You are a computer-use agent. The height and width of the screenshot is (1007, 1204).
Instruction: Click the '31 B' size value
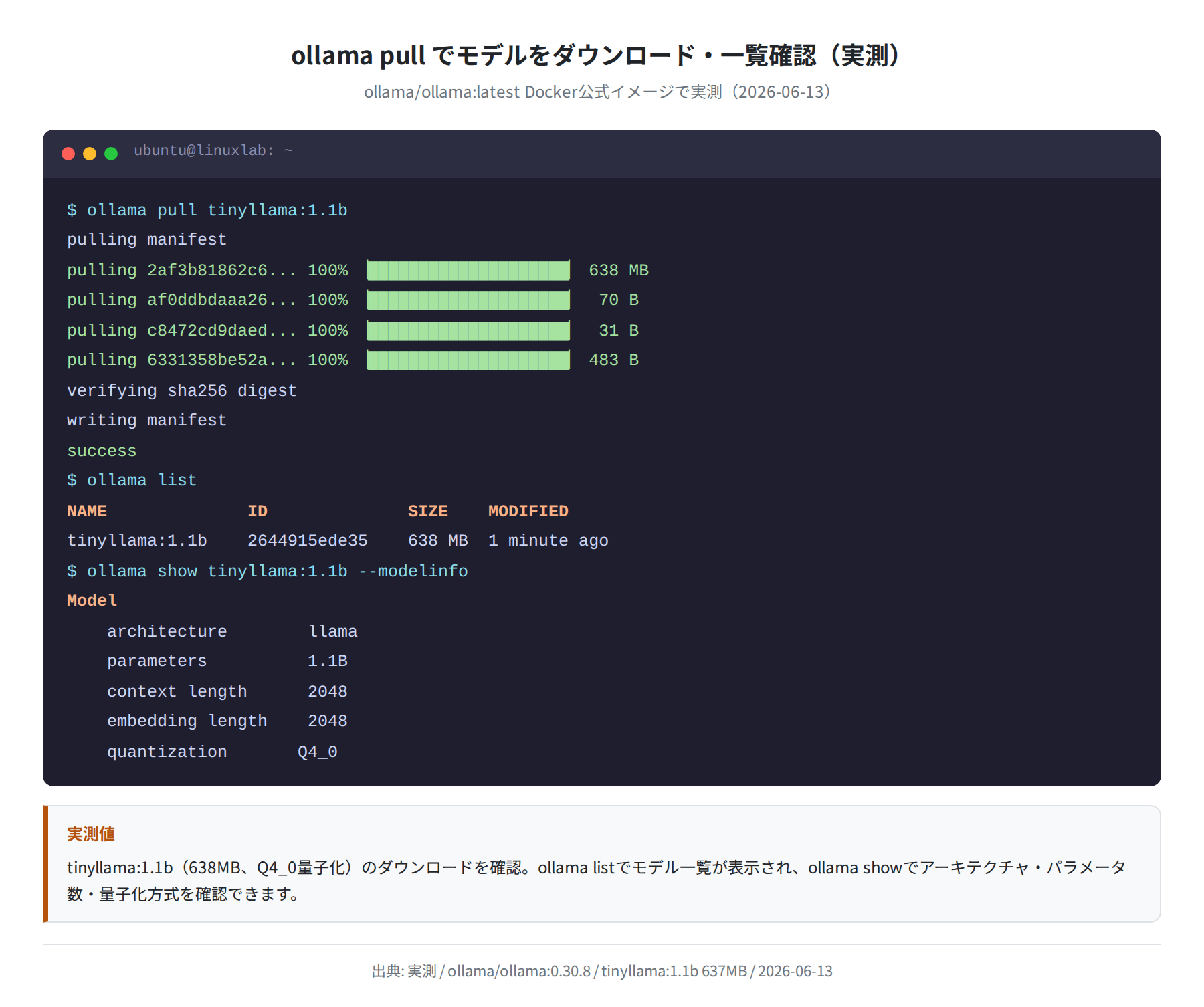(619, 330)
